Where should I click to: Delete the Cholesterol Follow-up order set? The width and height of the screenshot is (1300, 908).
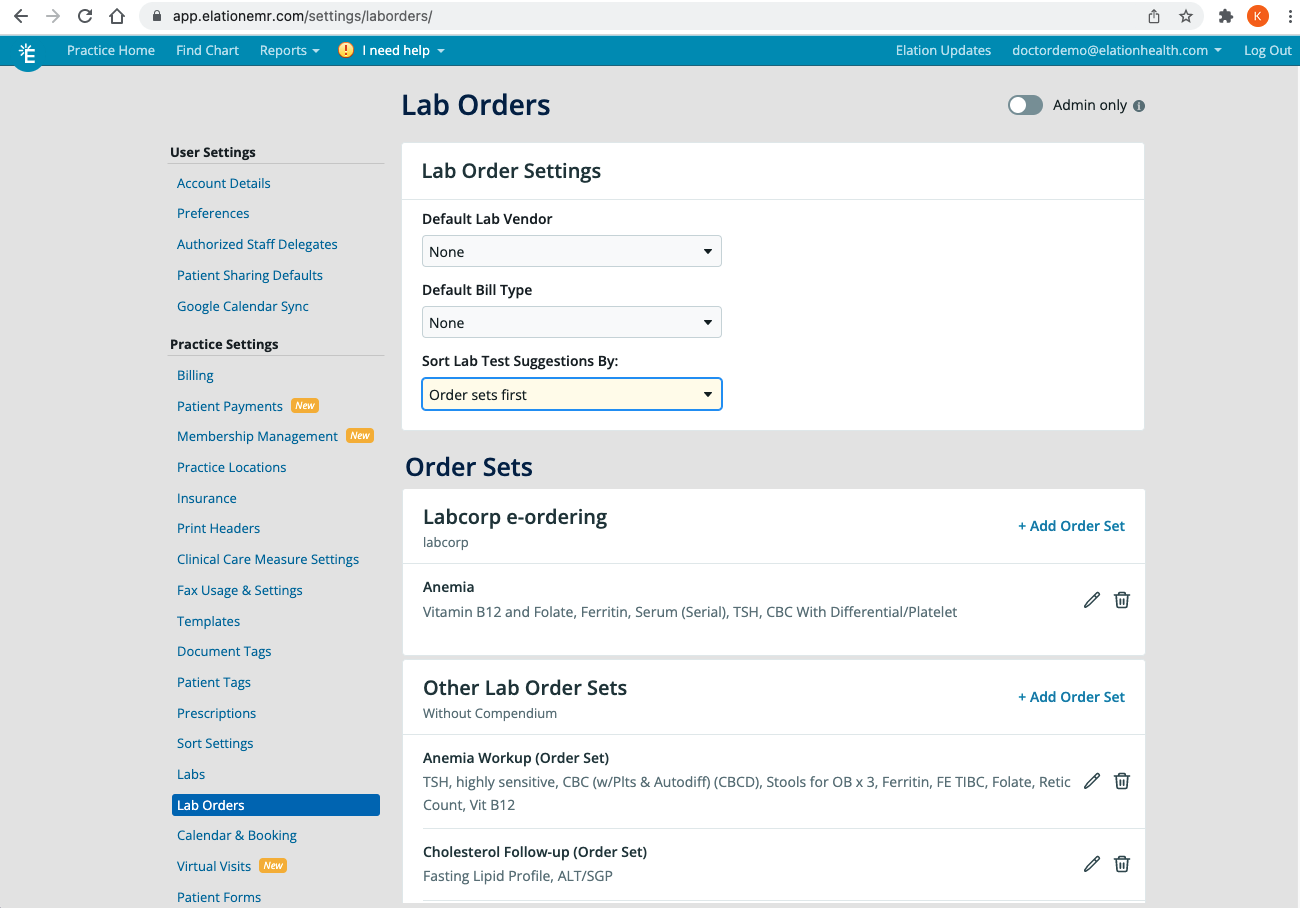[x=1121, y=863]
